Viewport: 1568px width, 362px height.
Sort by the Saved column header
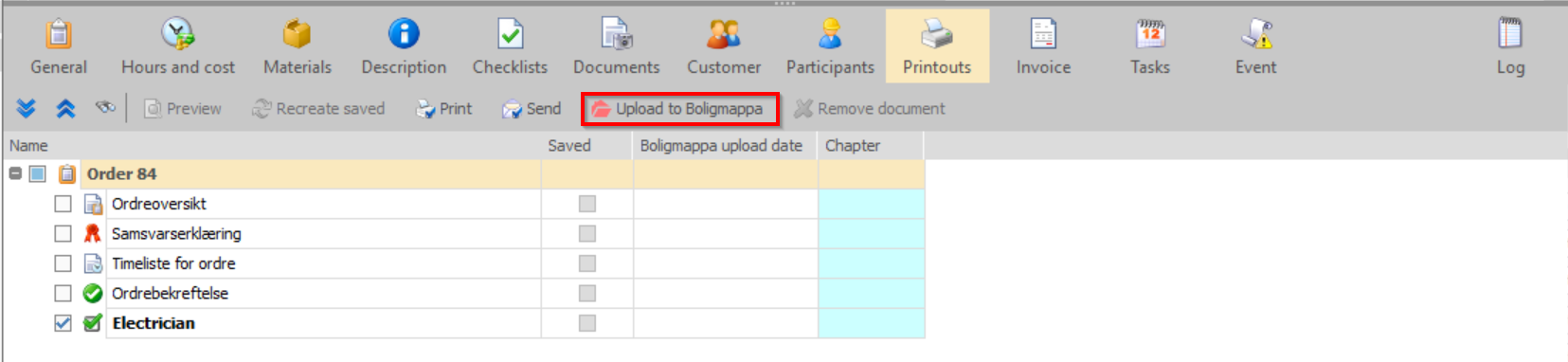[586, 145]
